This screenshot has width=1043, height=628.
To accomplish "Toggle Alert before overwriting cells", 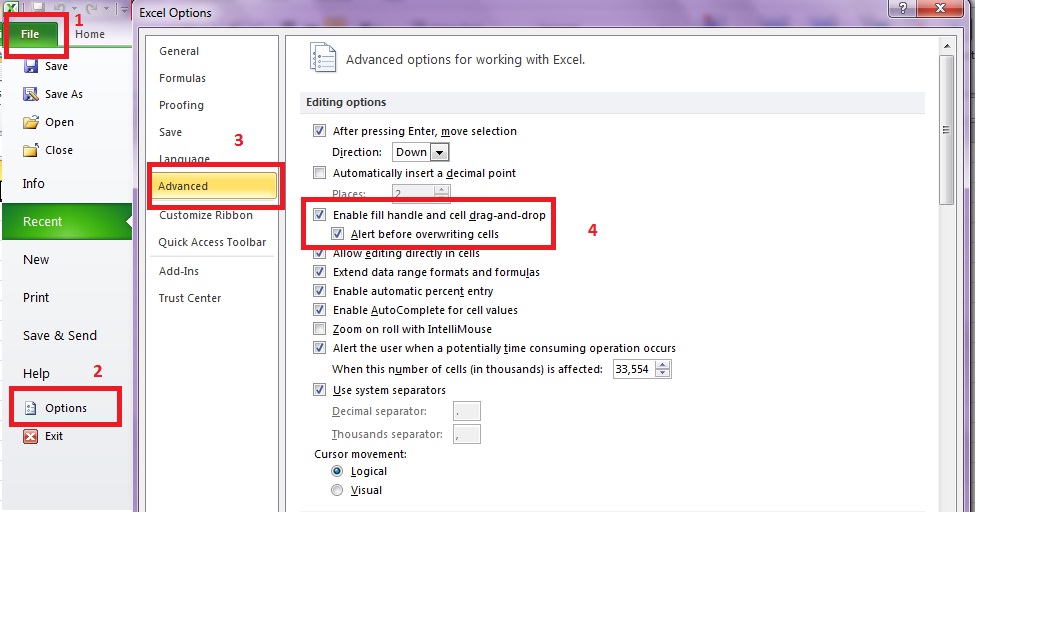I will (x=337, y=234).
